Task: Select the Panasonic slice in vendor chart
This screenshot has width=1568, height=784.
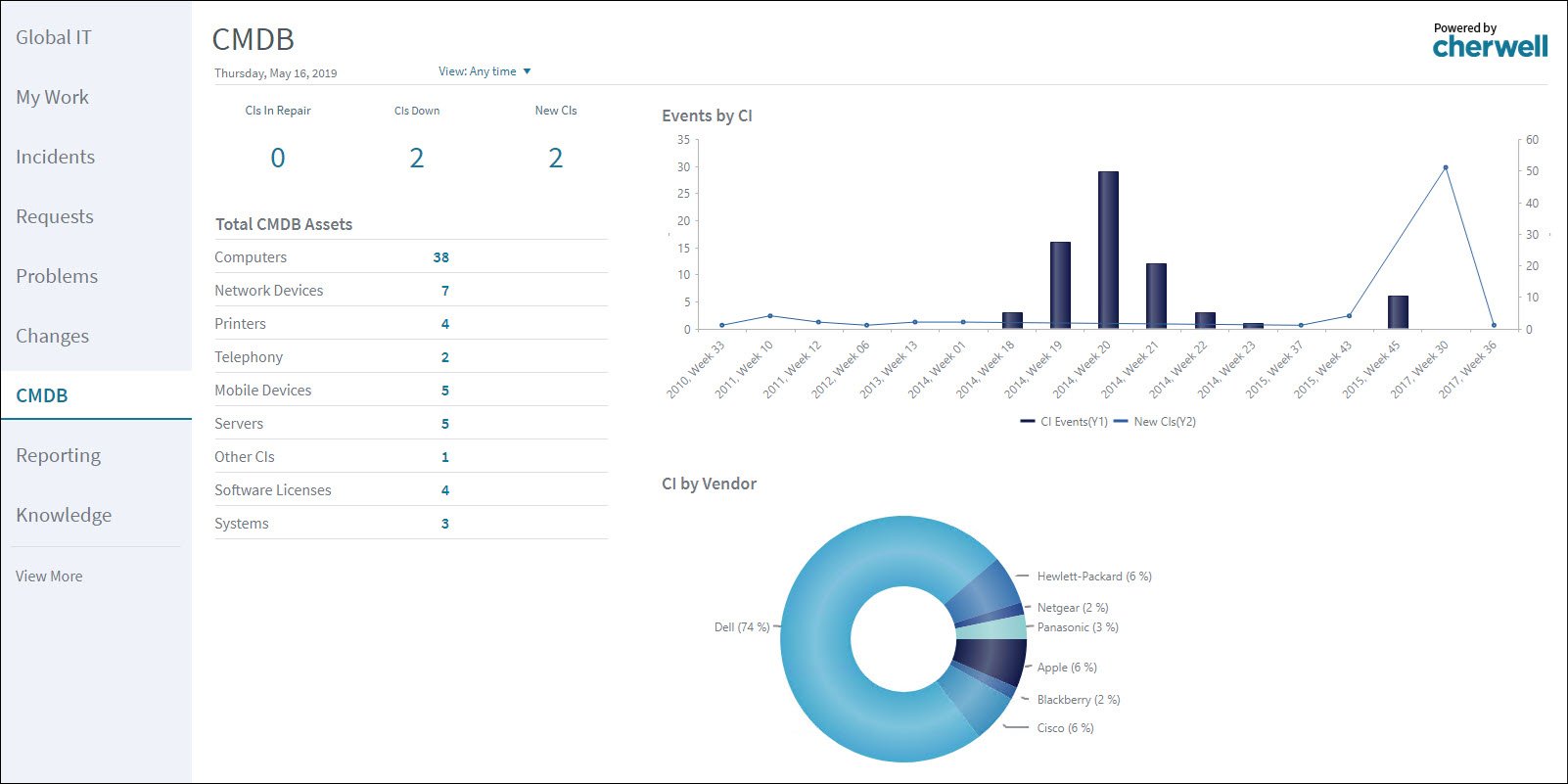Action: [x=991, y=627]
